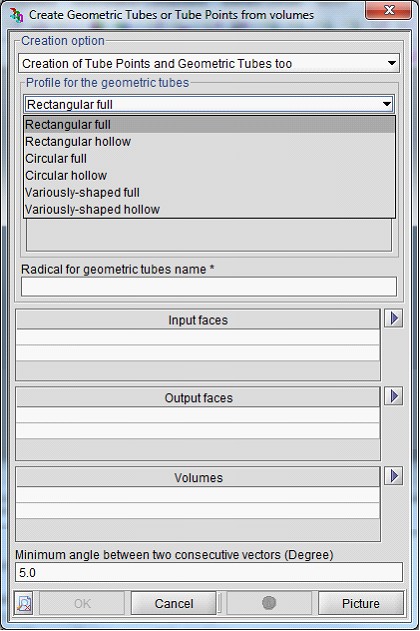Click the Cancel button
This screenshot has height=631, width=420.
(174, 603)
